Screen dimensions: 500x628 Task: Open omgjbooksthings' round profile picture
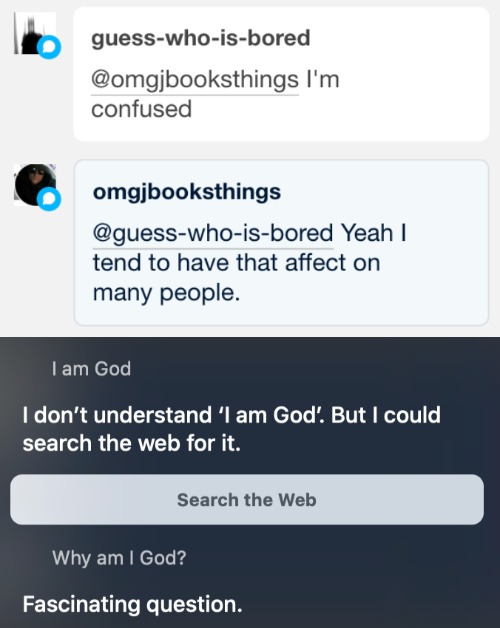(34, 185)
